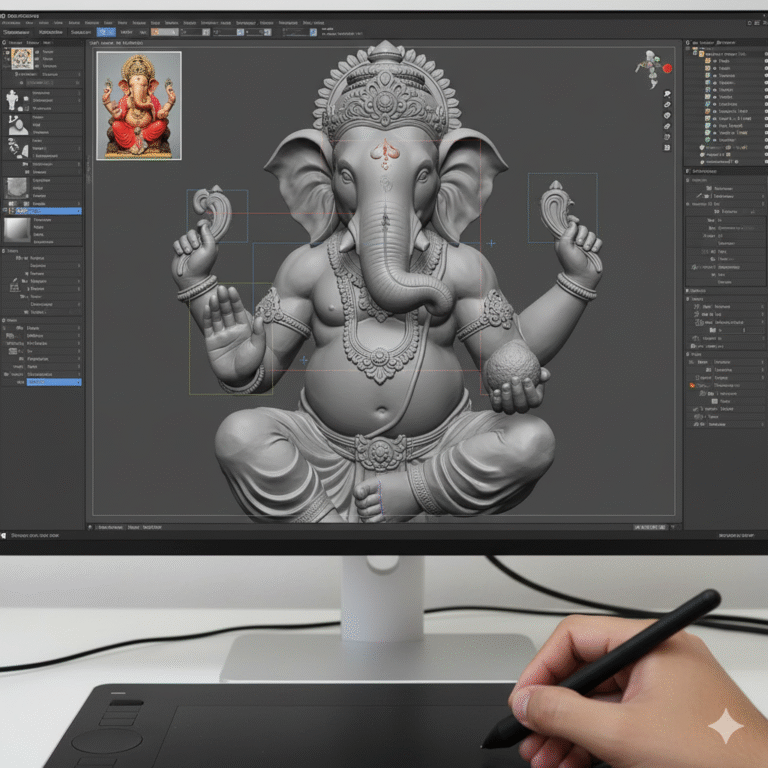
Task: Click the gray gradient material preview in left panel
Action: 17,229
